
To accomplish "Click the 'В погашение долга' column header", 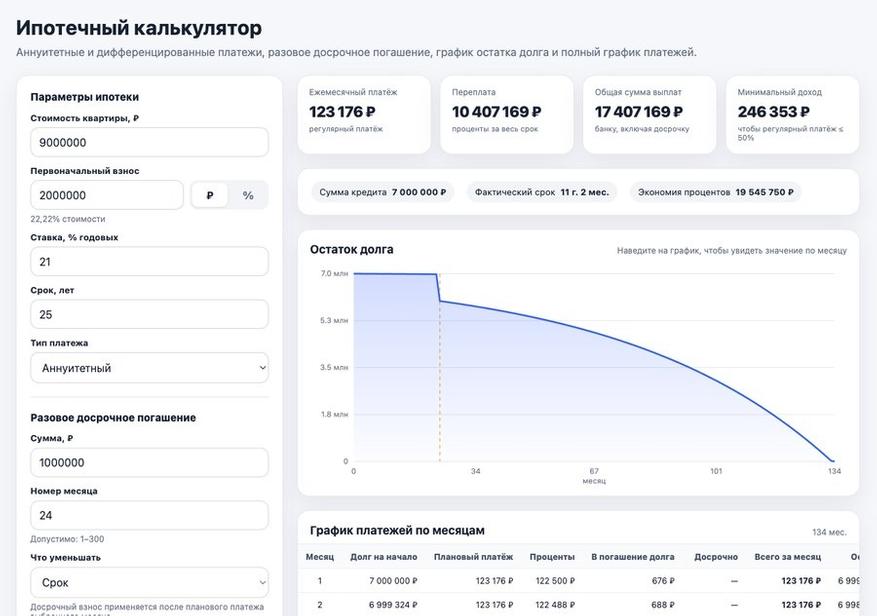I will pos(633,557).
